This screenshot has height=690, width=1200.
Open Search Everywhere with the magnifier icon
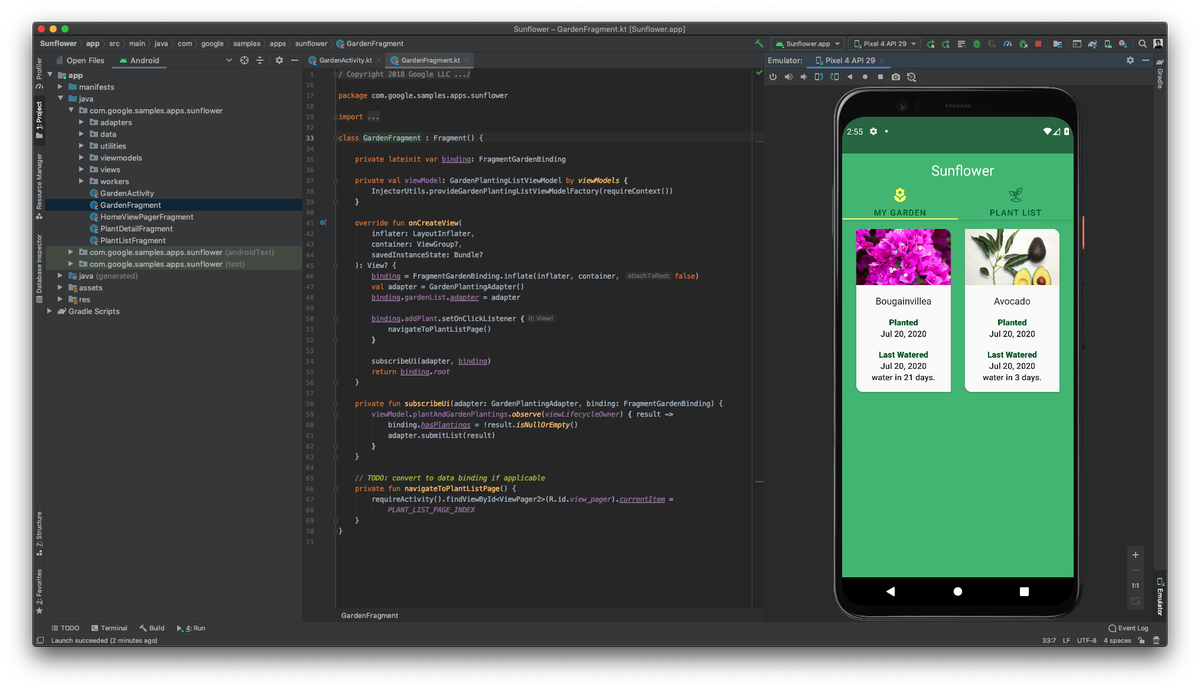point(1142,44)
